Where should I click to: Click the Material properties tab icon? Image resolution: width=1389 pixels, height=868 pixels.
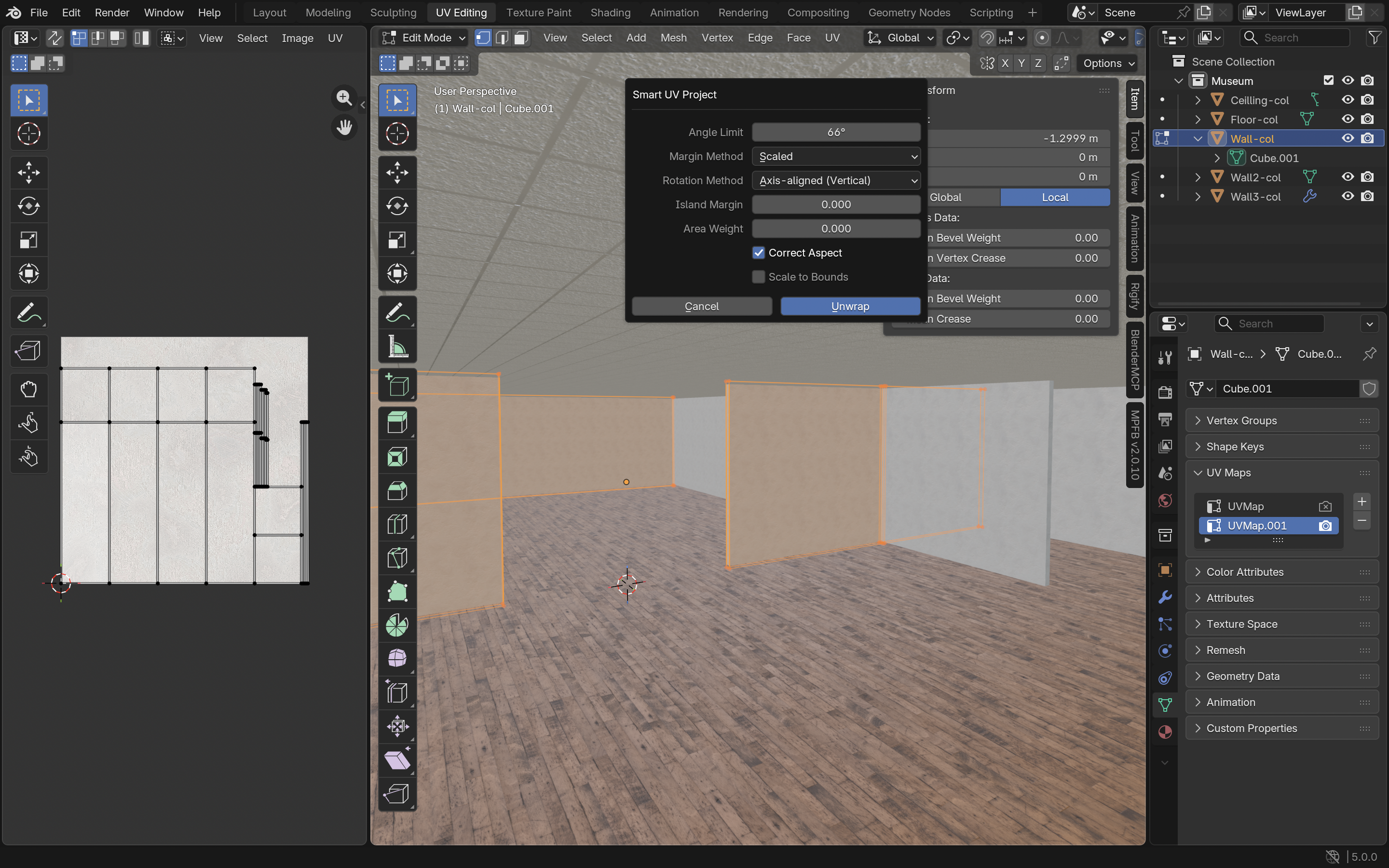pos(1165,732)
